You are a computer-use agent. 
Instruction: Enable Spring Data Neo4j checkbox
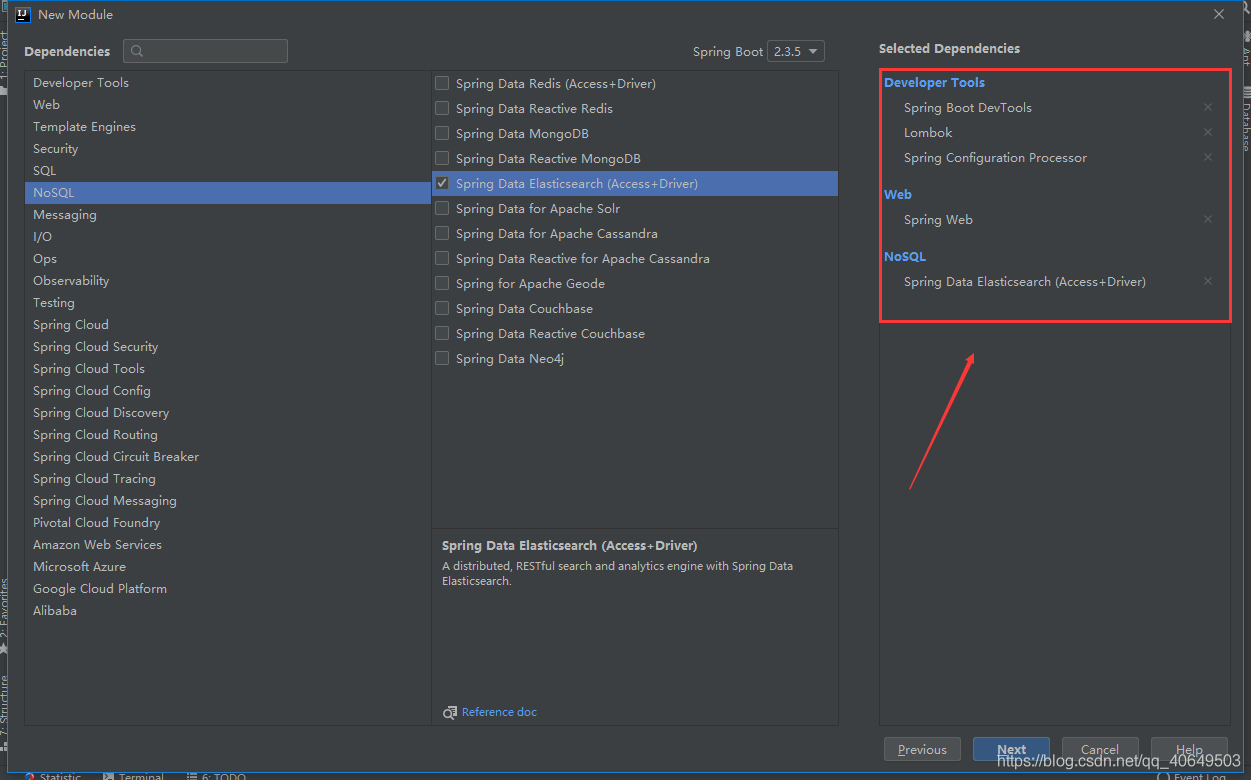442,358
